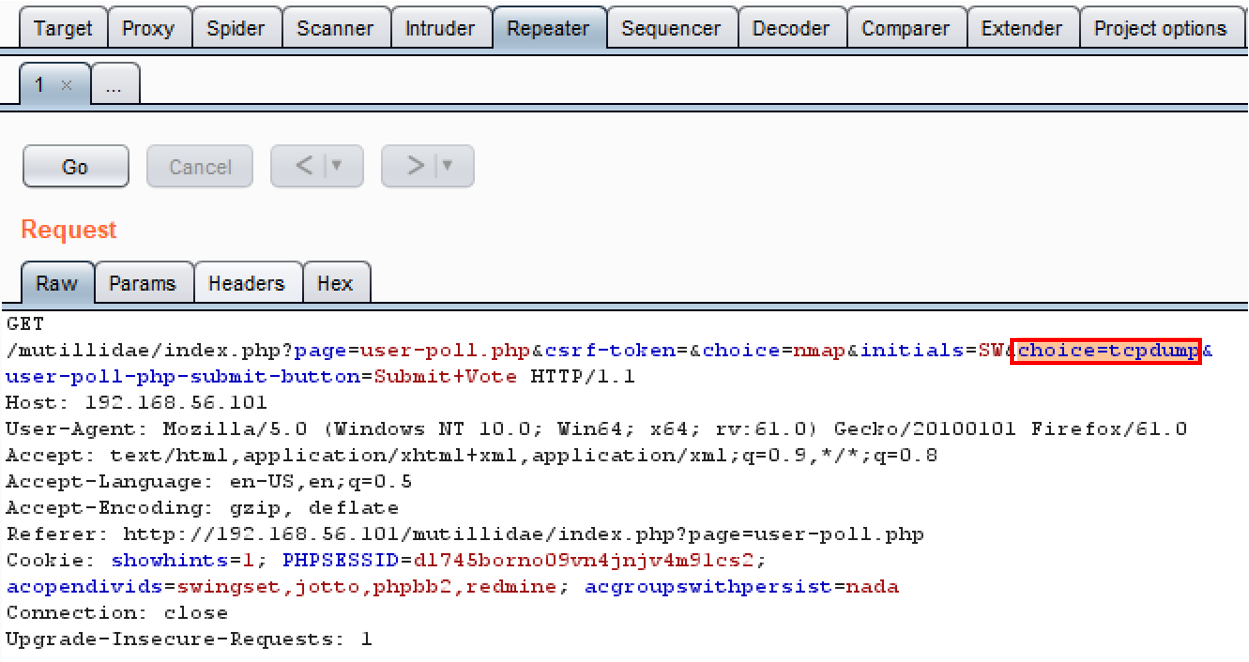Go to the Intruder tab
Viewport: 1249px width, 662px height.
[441, 28]
